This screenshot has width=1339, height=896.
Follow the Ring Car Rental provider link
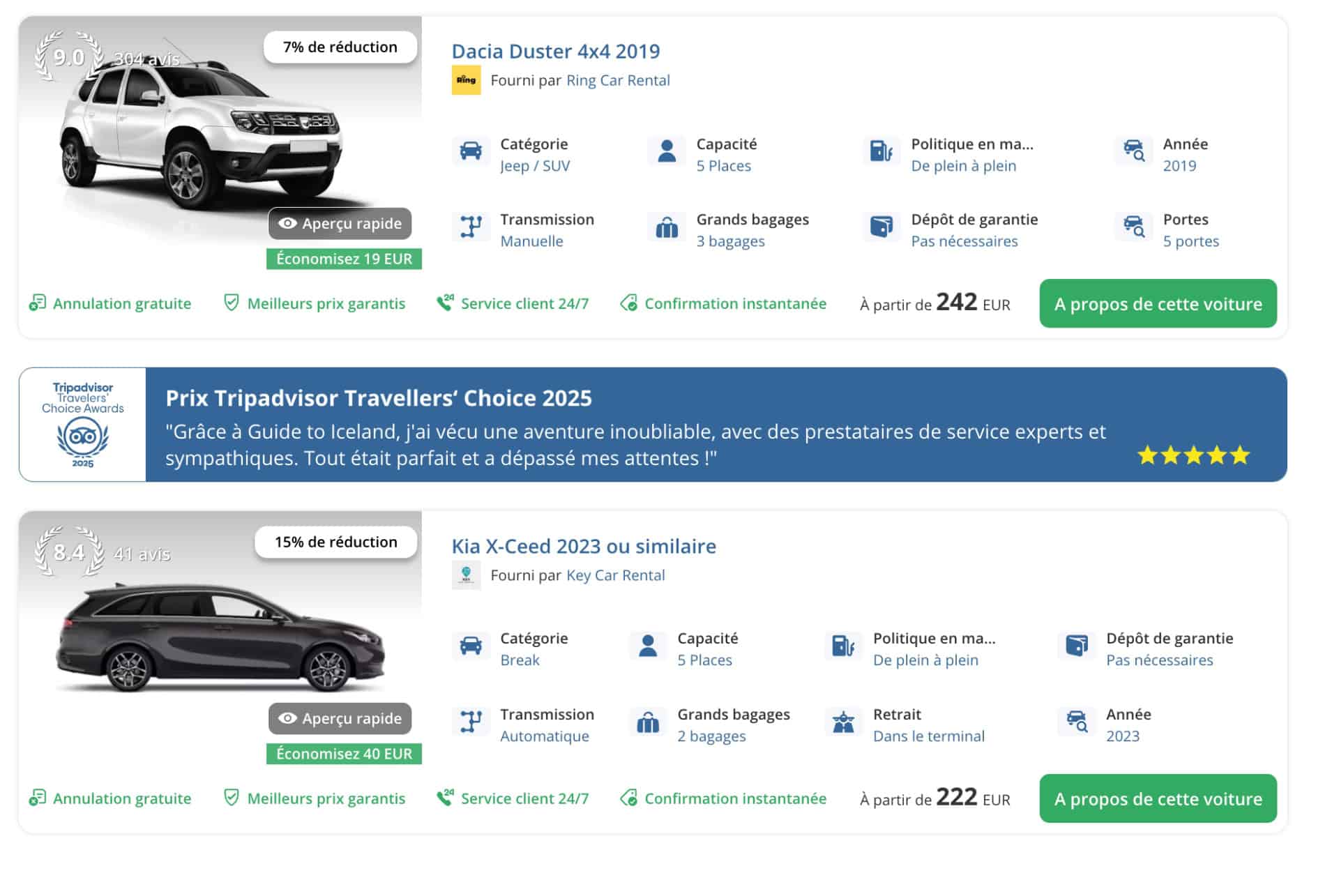pos(618,81)
